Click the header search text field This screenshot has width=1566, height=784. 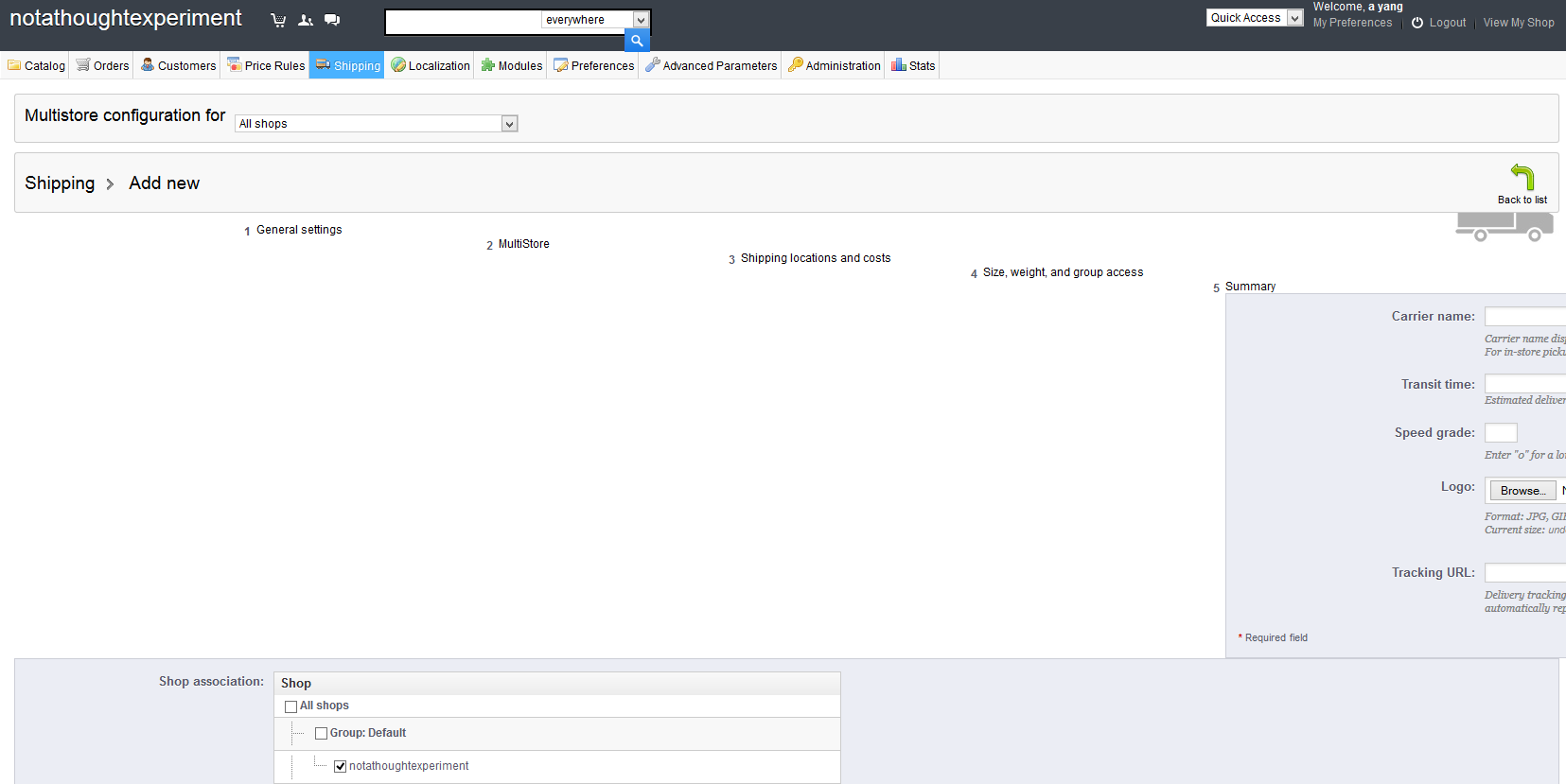coord(464,20)
